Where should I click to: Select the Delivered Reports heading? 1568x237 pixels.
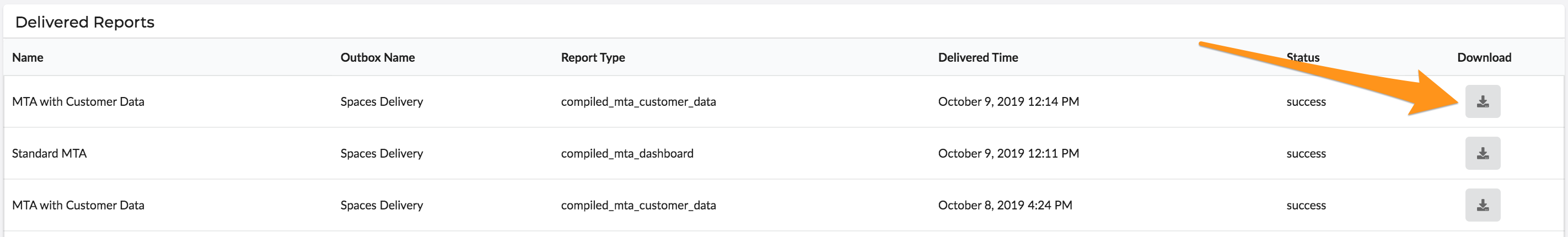click(84, 22)
